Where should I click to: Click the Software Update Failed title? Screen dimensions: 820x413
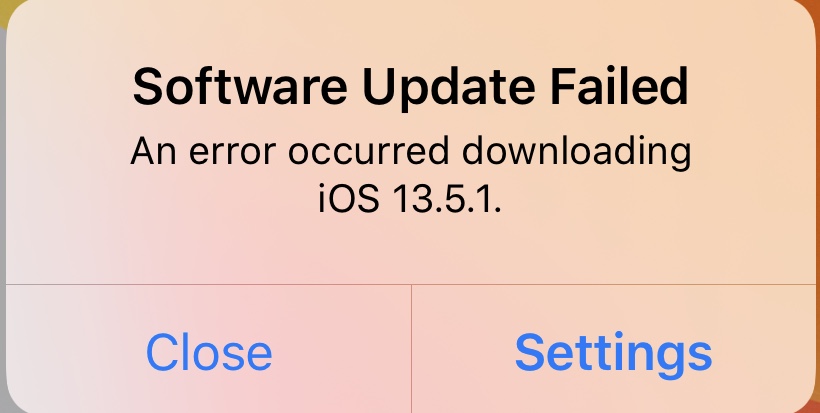point(411,87)
